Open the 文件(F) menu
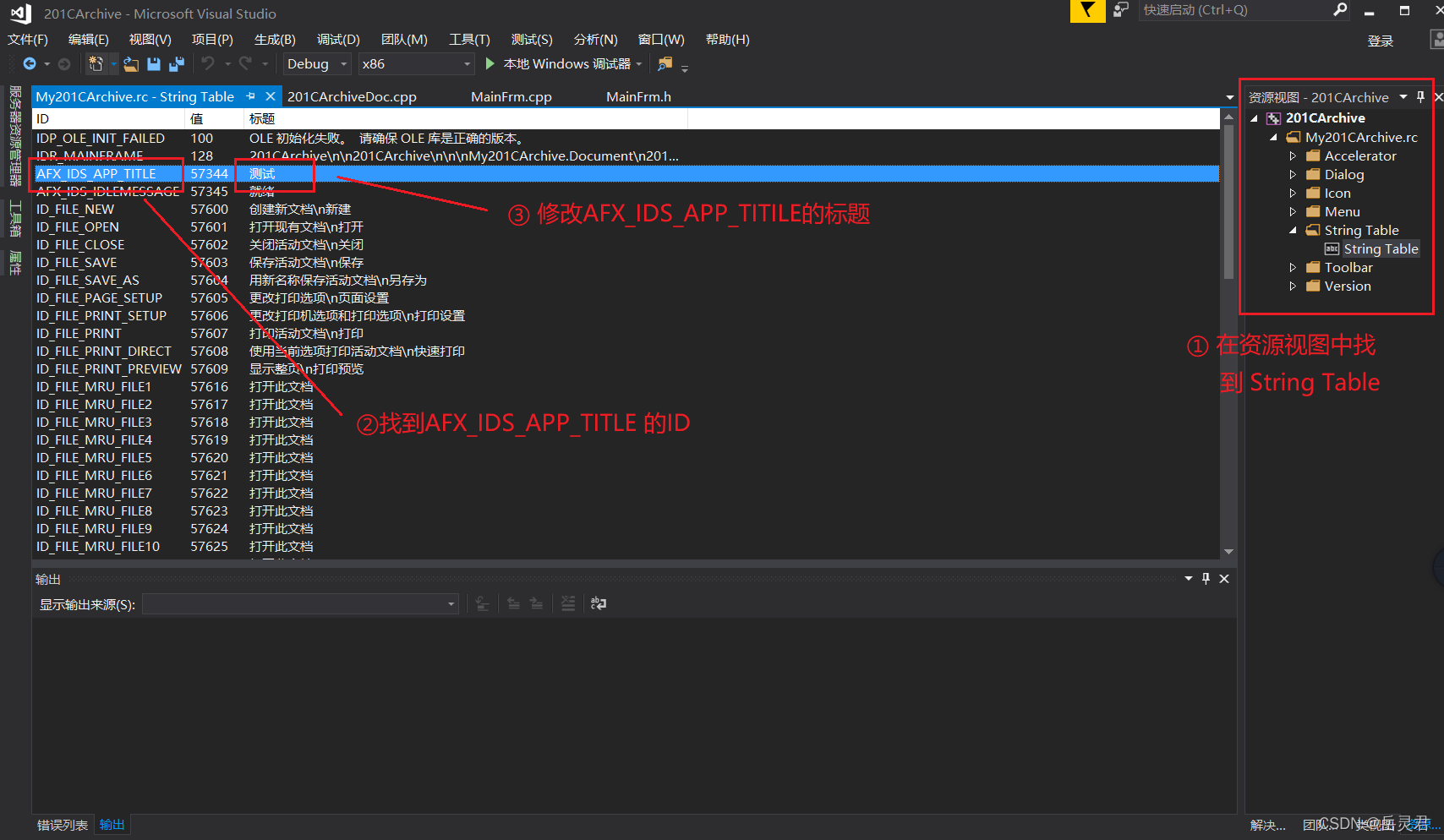The height and width of the screenshot is (840, 1444). click(28, 40)
